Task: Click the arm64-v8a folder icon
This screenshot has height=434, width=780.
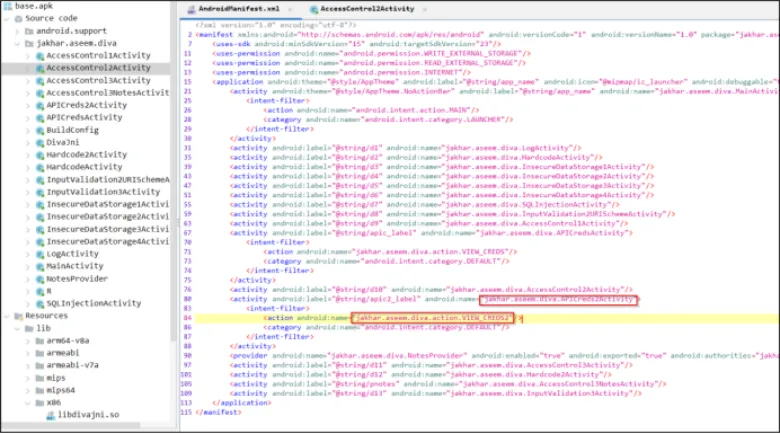Action: (40, 341)
